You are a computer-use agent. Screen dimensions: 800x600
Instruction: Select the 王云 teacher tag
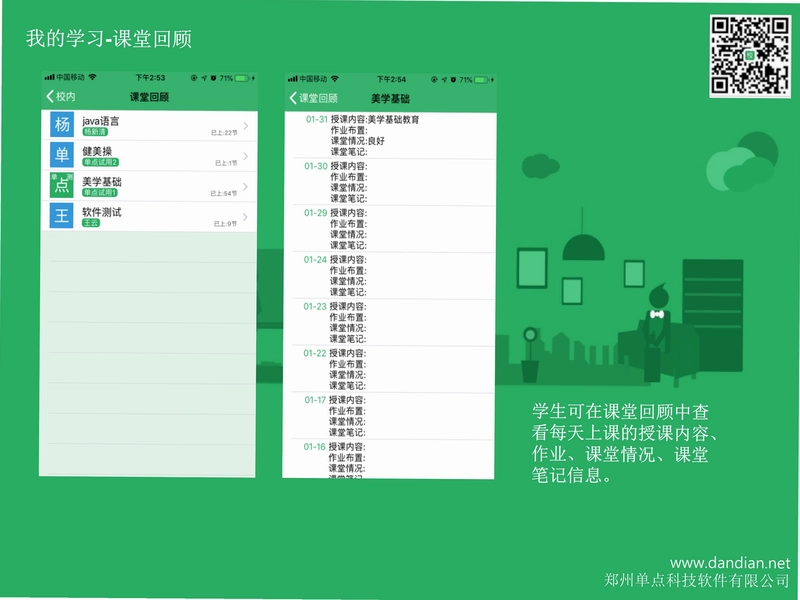tap(91, 223)
